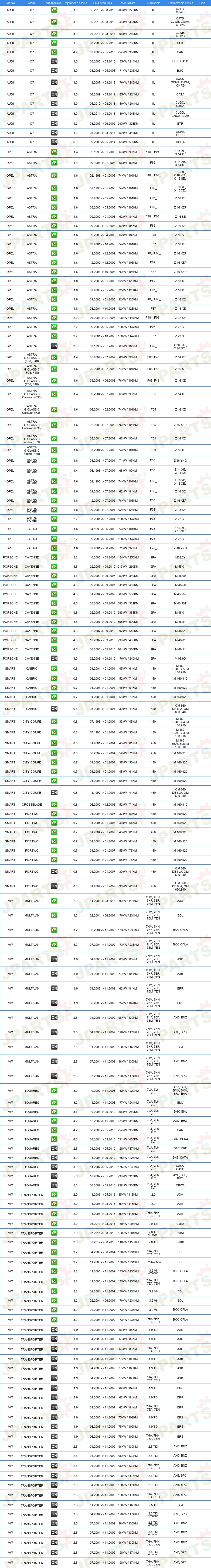Viewport: 211px width, 1568px height.
Task: Click the petrol icon in VW Multivan BDL row
Action: [x=54, y=915]
